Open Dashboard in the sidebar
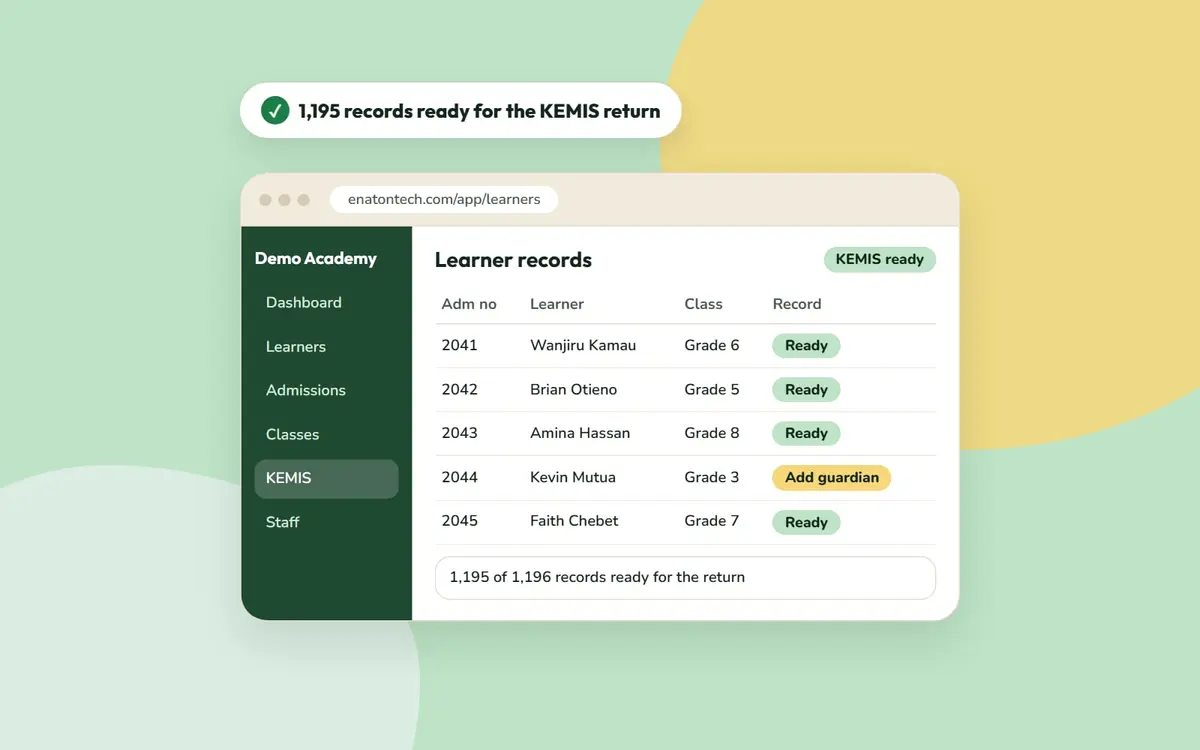This screenshot has width=1200, height=750. pyautogui.click(x=304, y=303)
